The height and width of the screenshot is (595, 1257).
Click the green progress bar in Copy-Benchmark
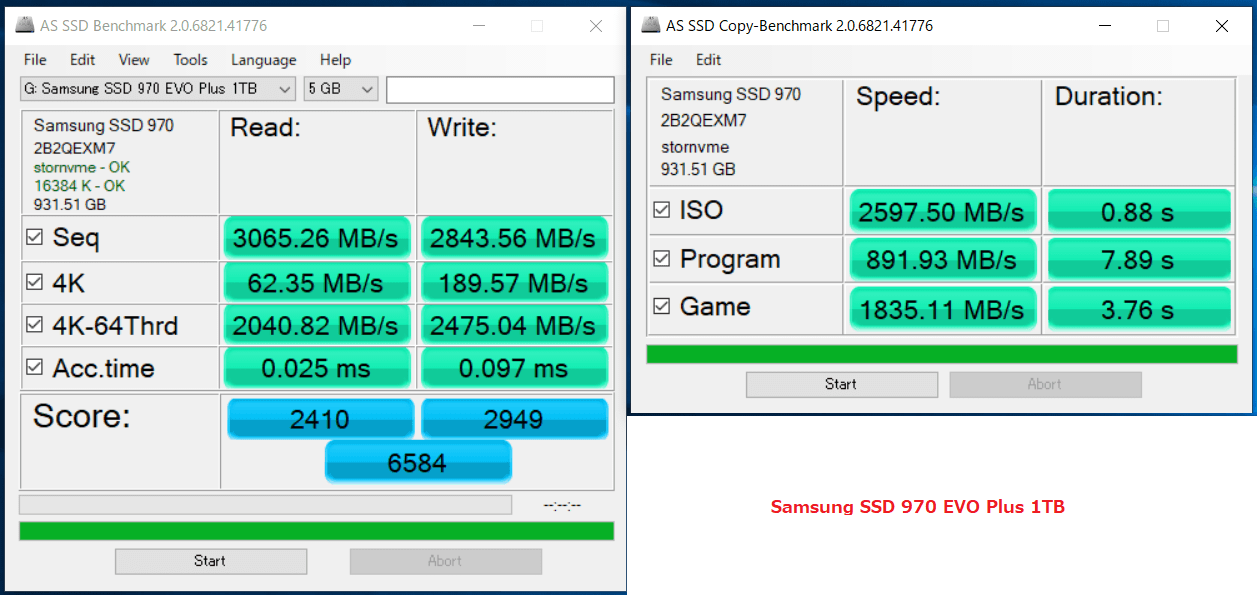[x=941, y=354]
